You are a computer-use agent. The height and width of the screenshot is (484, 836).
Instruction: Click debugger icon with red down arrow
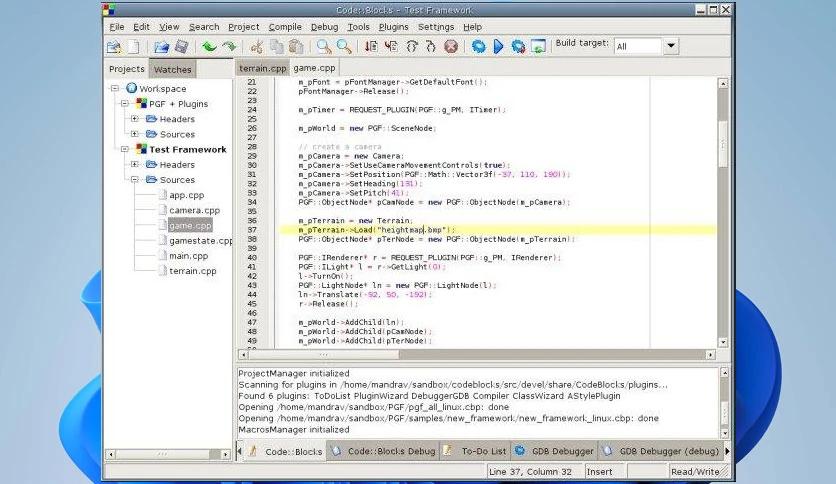[x=371, y=47]
